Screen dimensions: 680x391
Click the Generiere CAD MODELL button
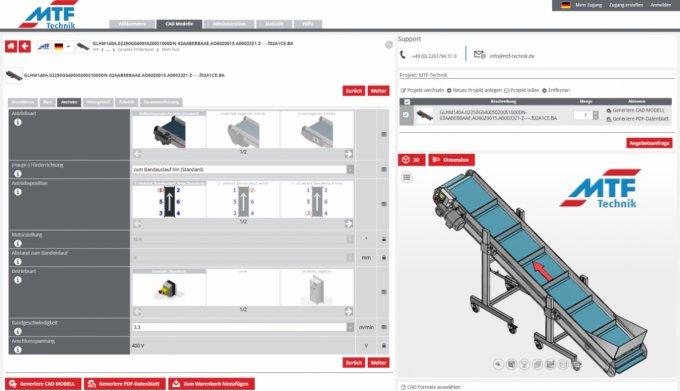click(44, 384)
